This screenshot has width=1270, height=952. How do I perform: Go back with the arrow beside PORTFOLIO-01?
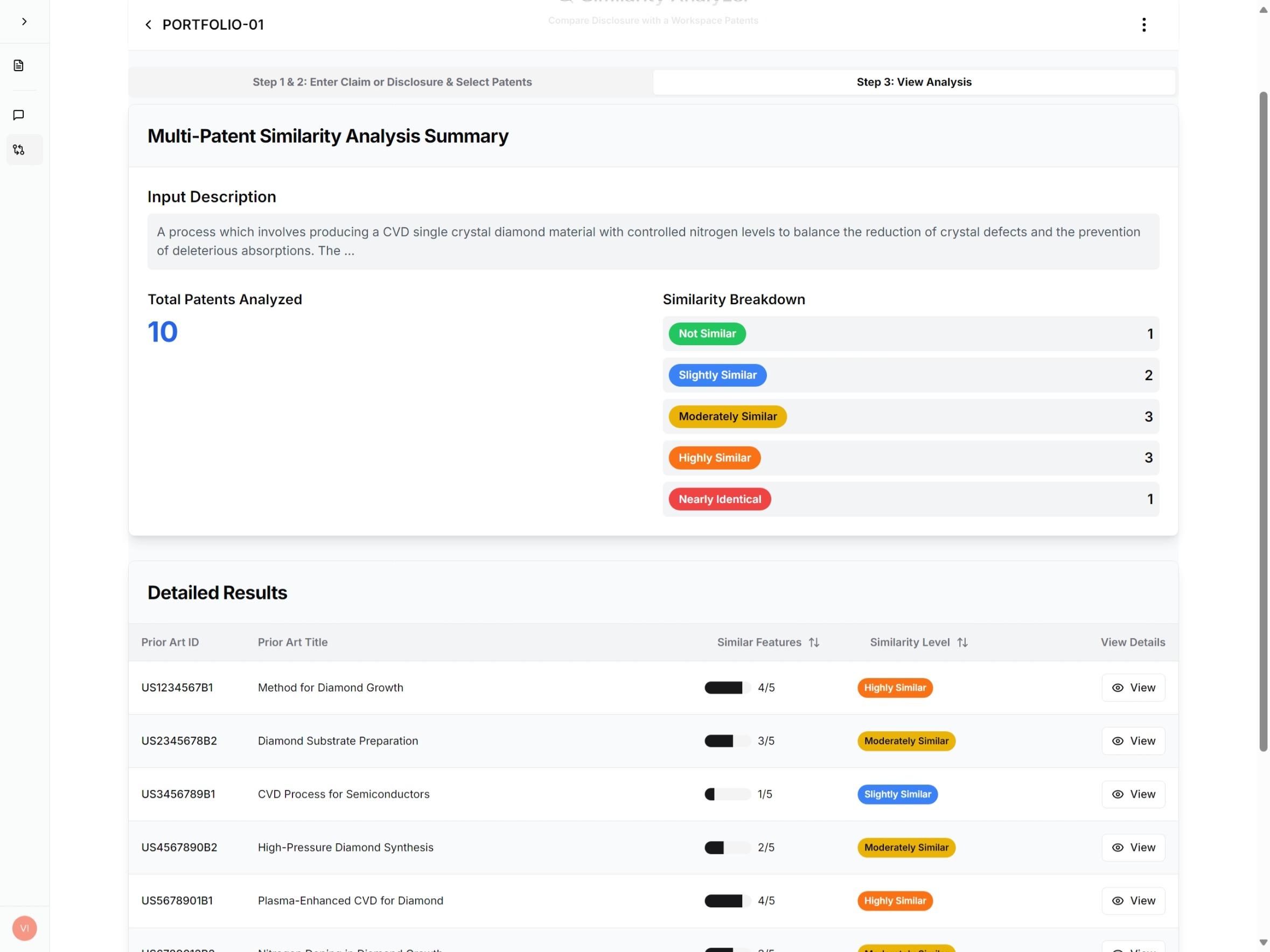coord(148,25)
